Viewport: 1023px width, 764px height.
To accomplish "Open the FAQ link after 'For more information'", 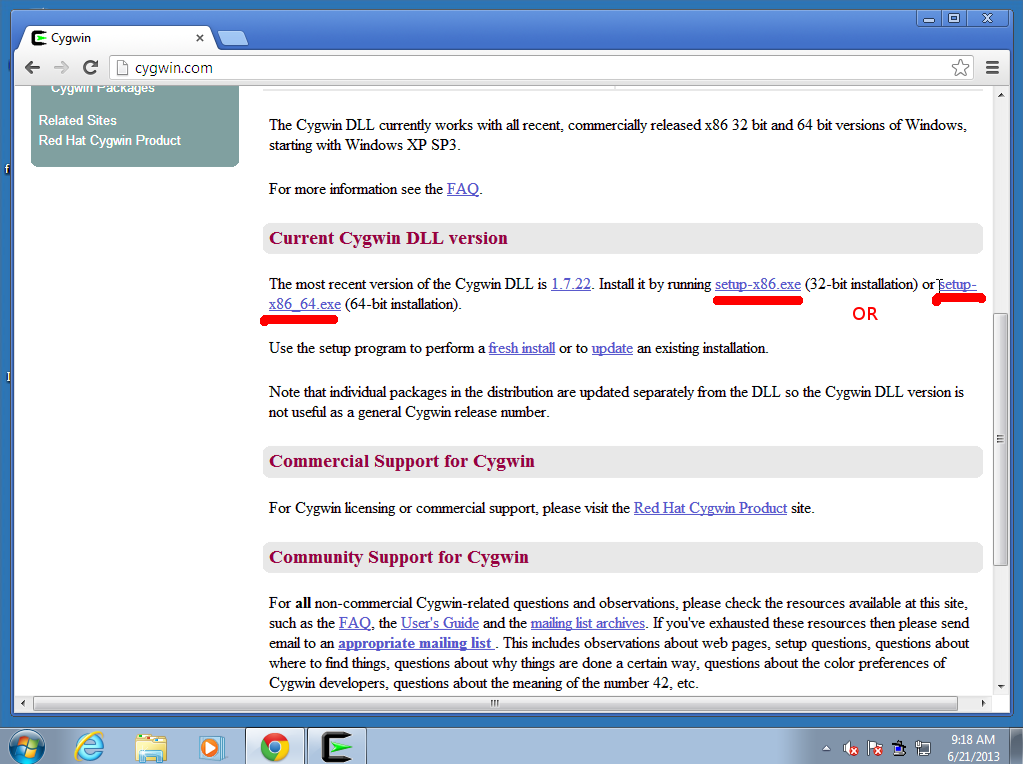I will 463,189.
